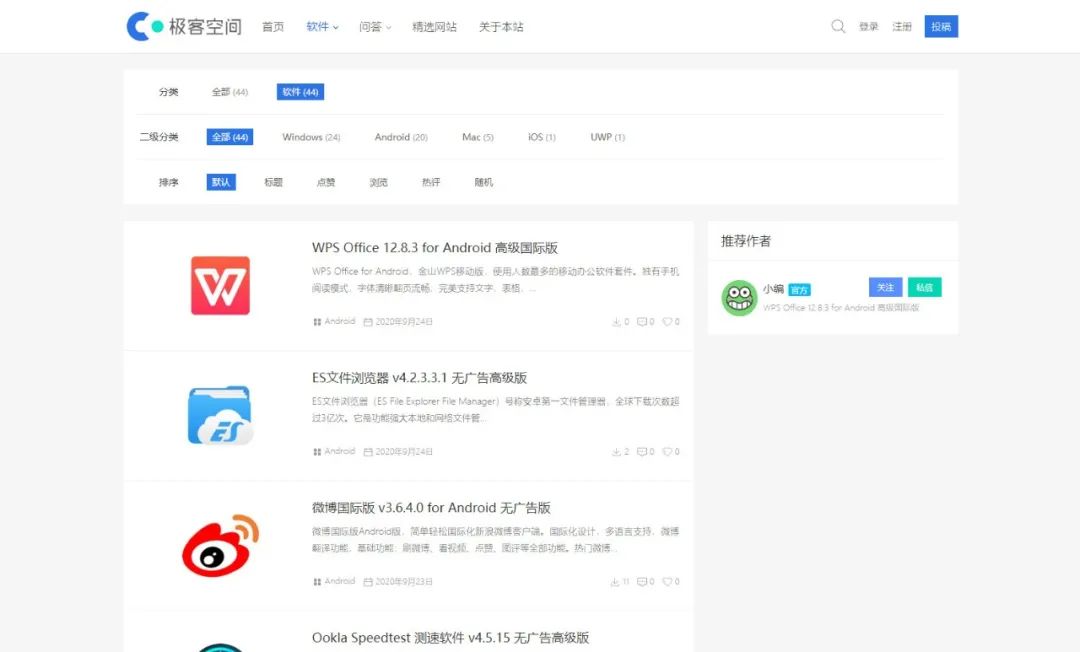Image resolution: width=1080 pixels, height=652 pixels.
Task: Sort the list by 默认
Action: (221, 182)
